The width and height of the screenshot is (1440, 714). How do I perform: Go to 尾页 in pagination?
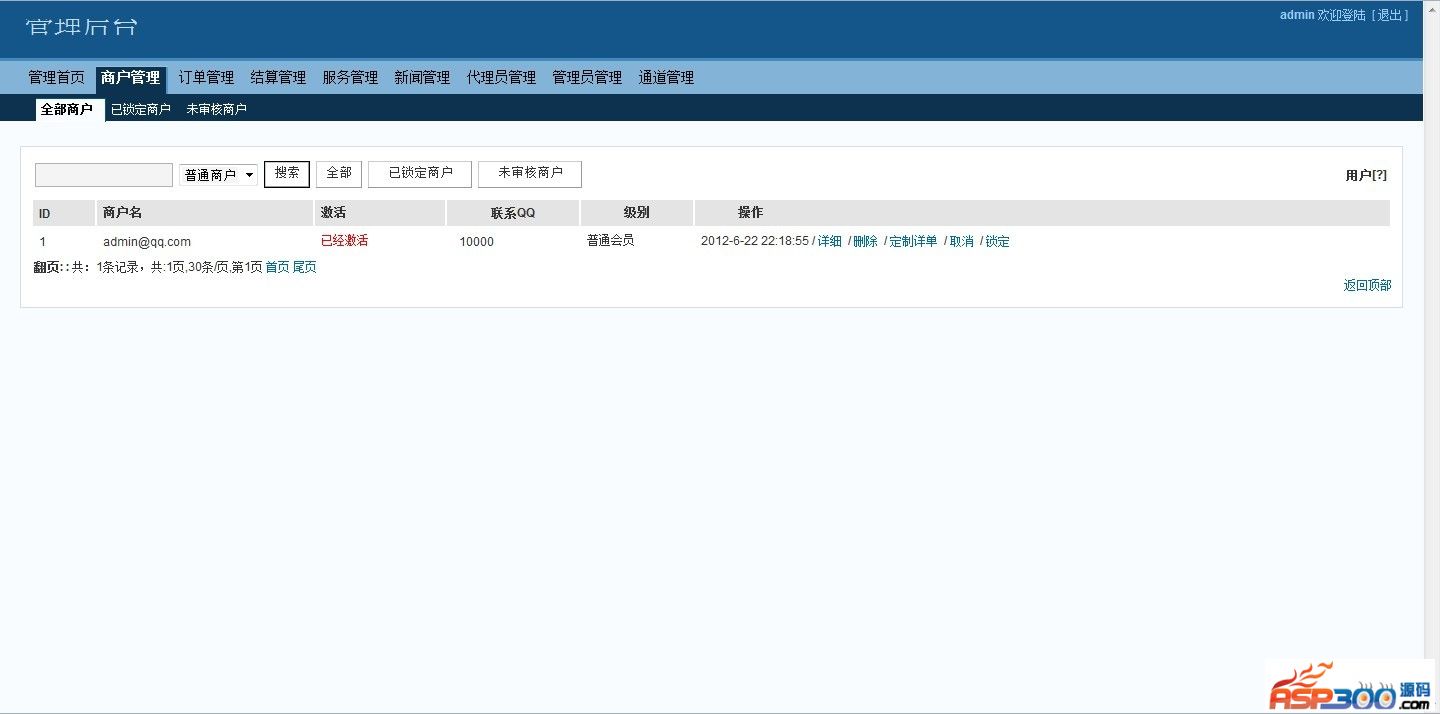pyautogui.click(x=304, y=267)
